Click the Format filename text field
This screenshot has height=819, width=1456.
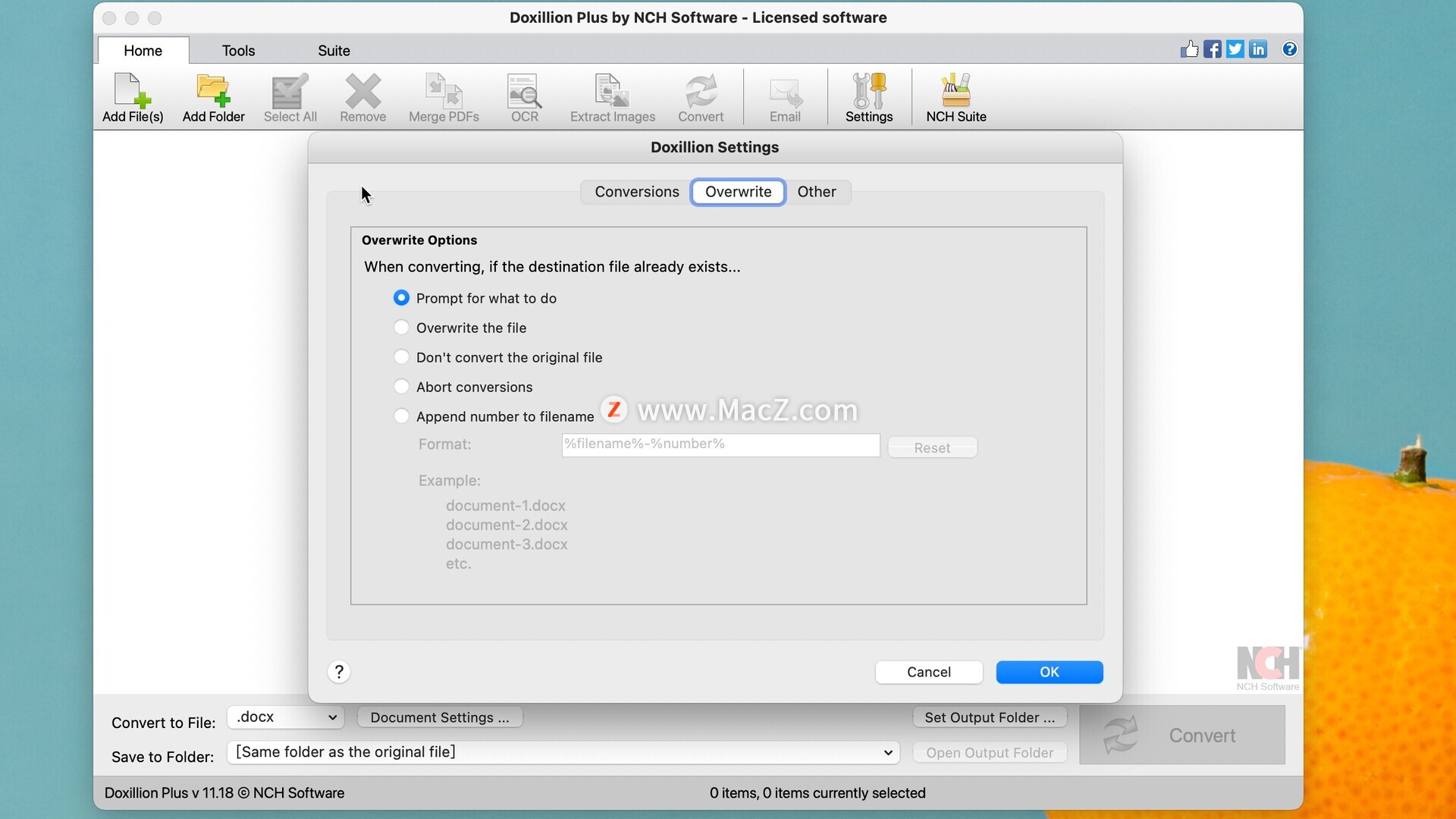tap(720, 445)
